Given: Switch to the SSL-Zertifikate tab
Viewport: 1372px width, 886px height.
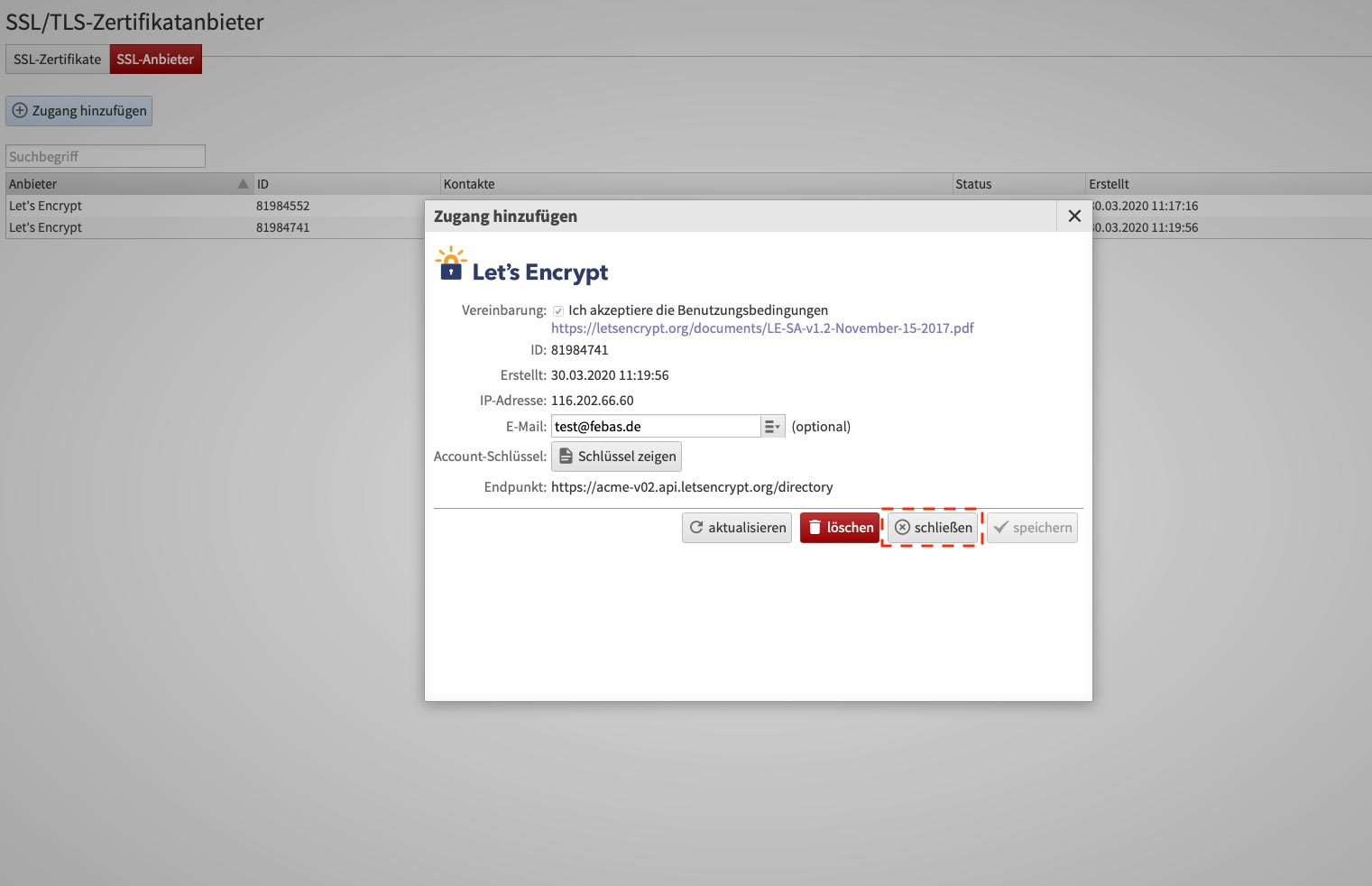Looking at the screenshot, I should click(58, 60).
